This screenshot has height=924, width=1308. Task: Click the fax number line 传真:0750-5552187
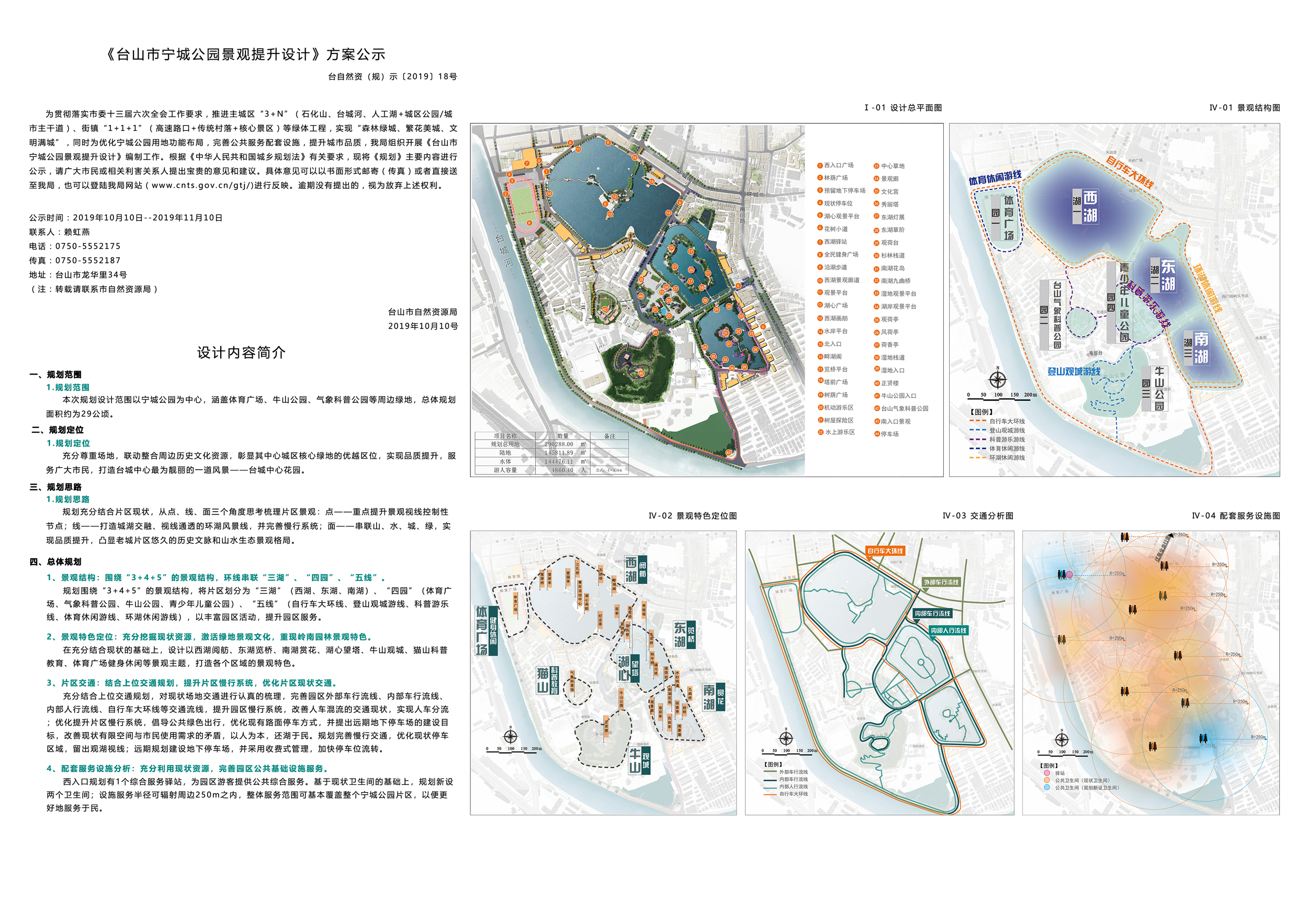(75, 261)
